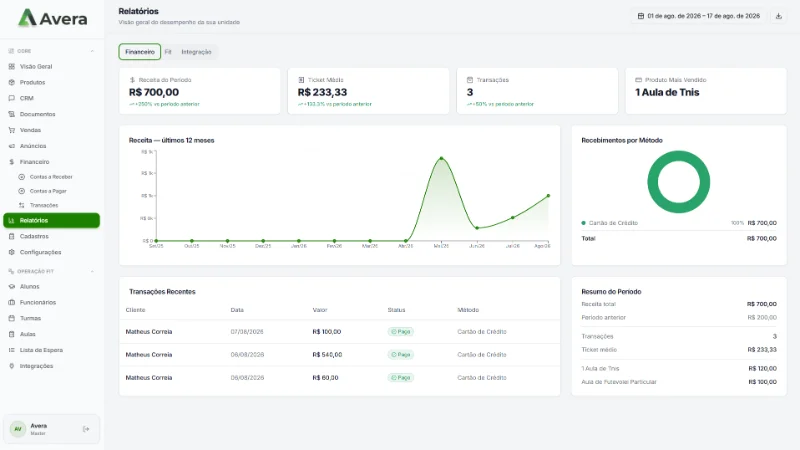Image resolution: width=800 pixels, height=450 pixels.
Task: Open the date range picker
Action: tap(698, 16)
